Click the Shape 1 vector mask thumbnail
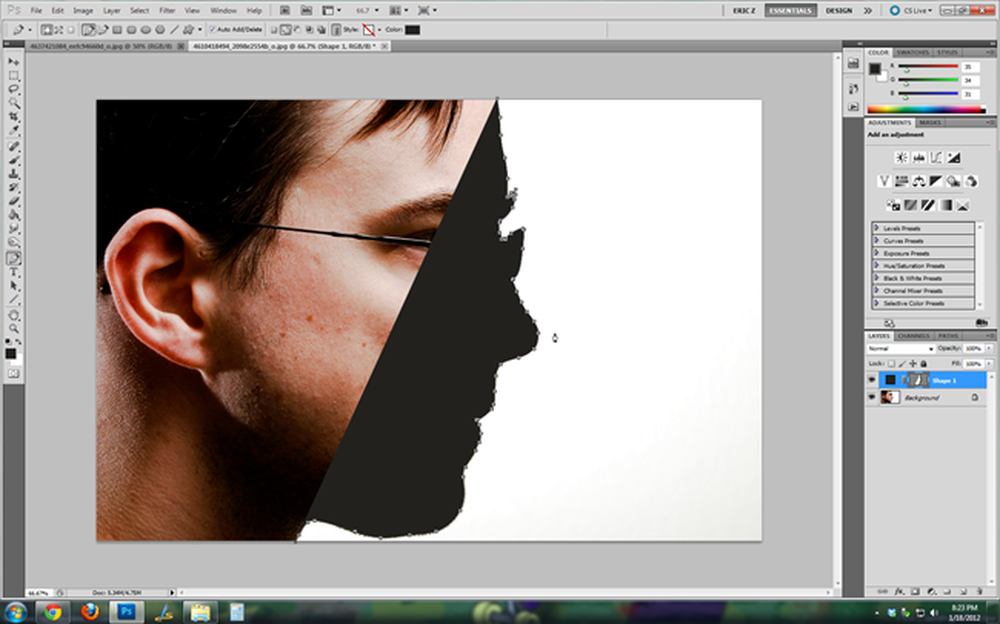Viewport: 1000px width, 624px height. coord(918,380)
